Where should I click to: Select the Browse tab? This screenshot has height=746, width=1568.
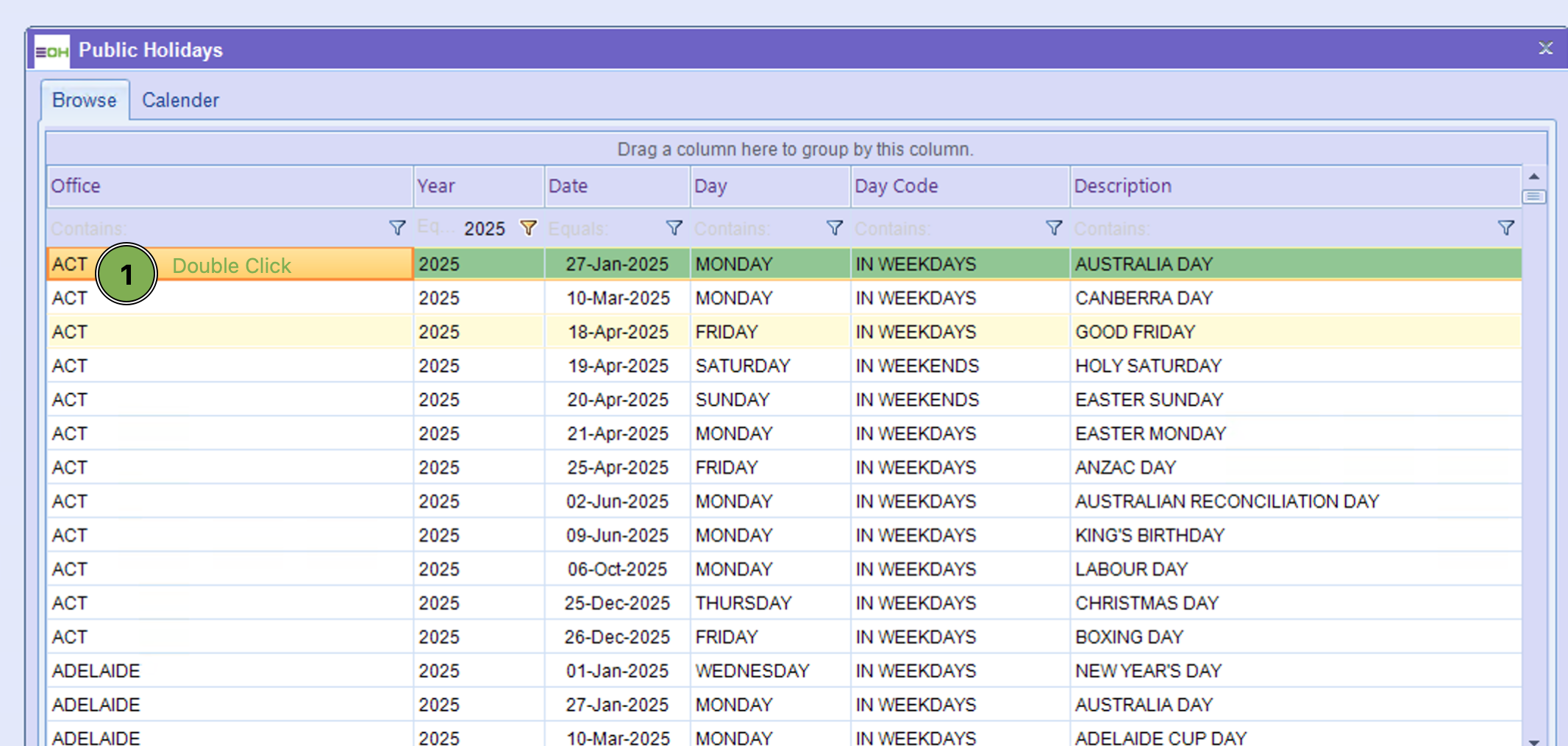[84, 100]
